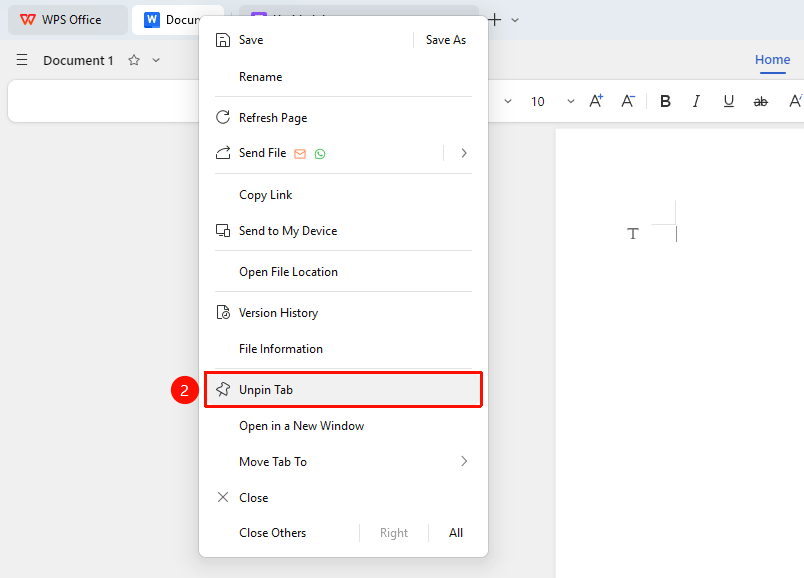Choose Open in a New Window
Image resolution: width=804 pixels, height=578 pixels.
[302, 426]
